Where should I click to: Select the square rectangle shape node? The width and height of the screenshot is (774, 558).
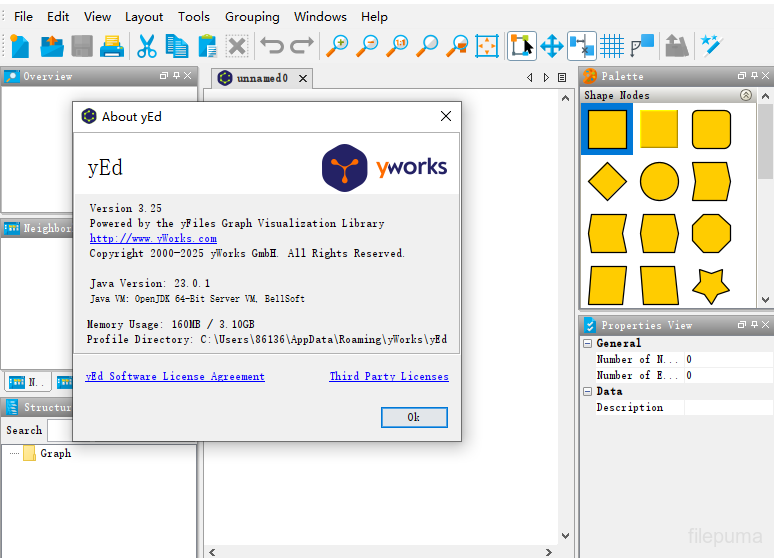coord(607,129)
